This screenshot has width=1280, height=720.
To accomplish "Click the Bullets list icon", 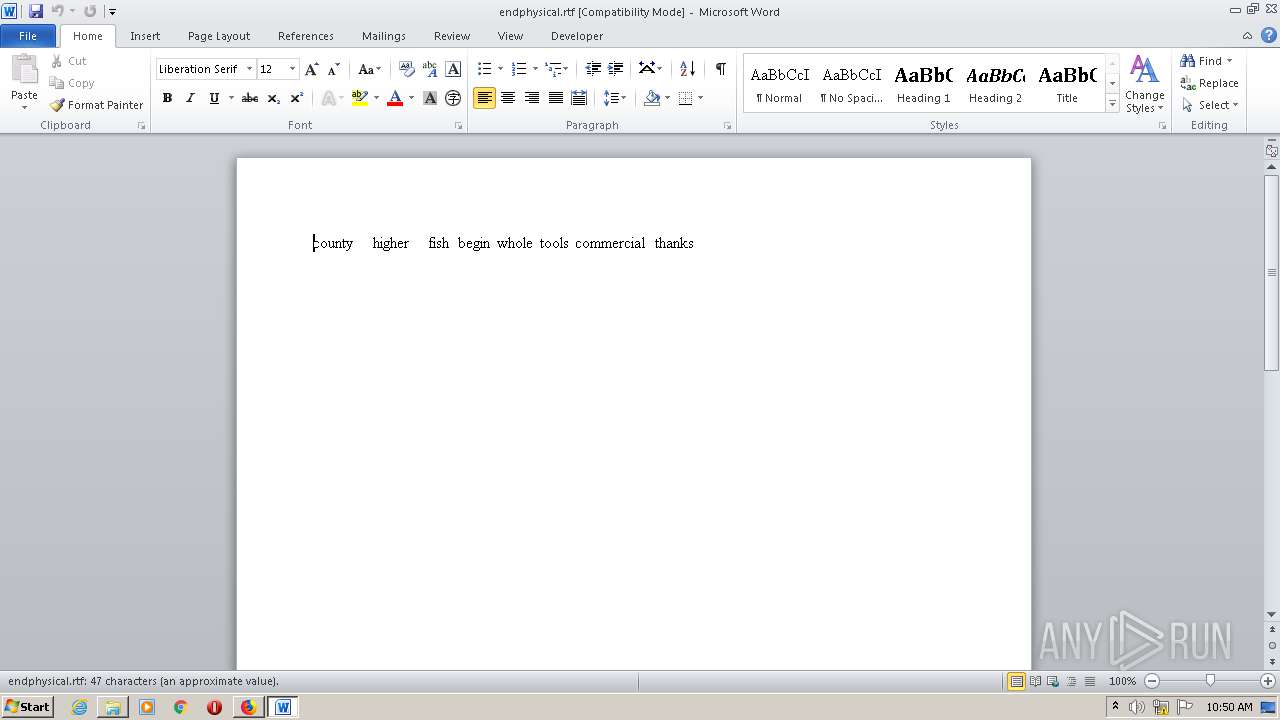I will tap(485, 69).
